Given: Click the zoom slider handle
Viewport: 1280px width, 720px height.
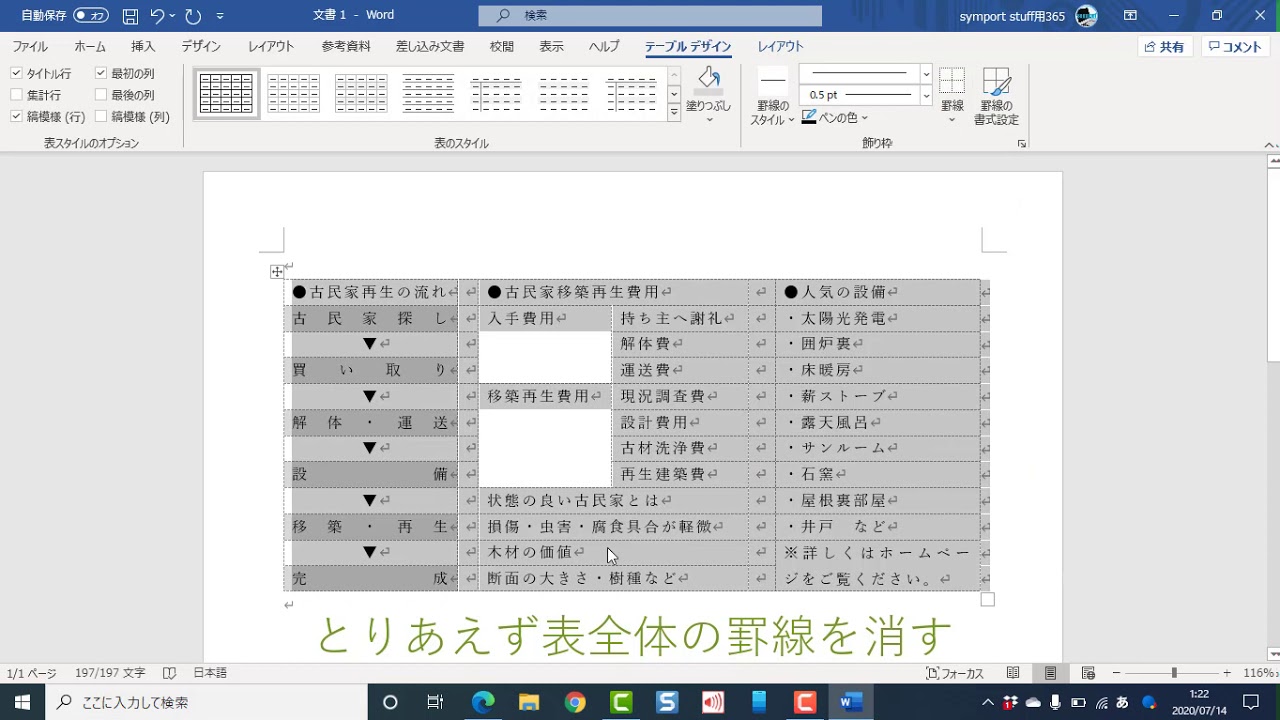Looking at the screenshot, I should click(1174, 674).
